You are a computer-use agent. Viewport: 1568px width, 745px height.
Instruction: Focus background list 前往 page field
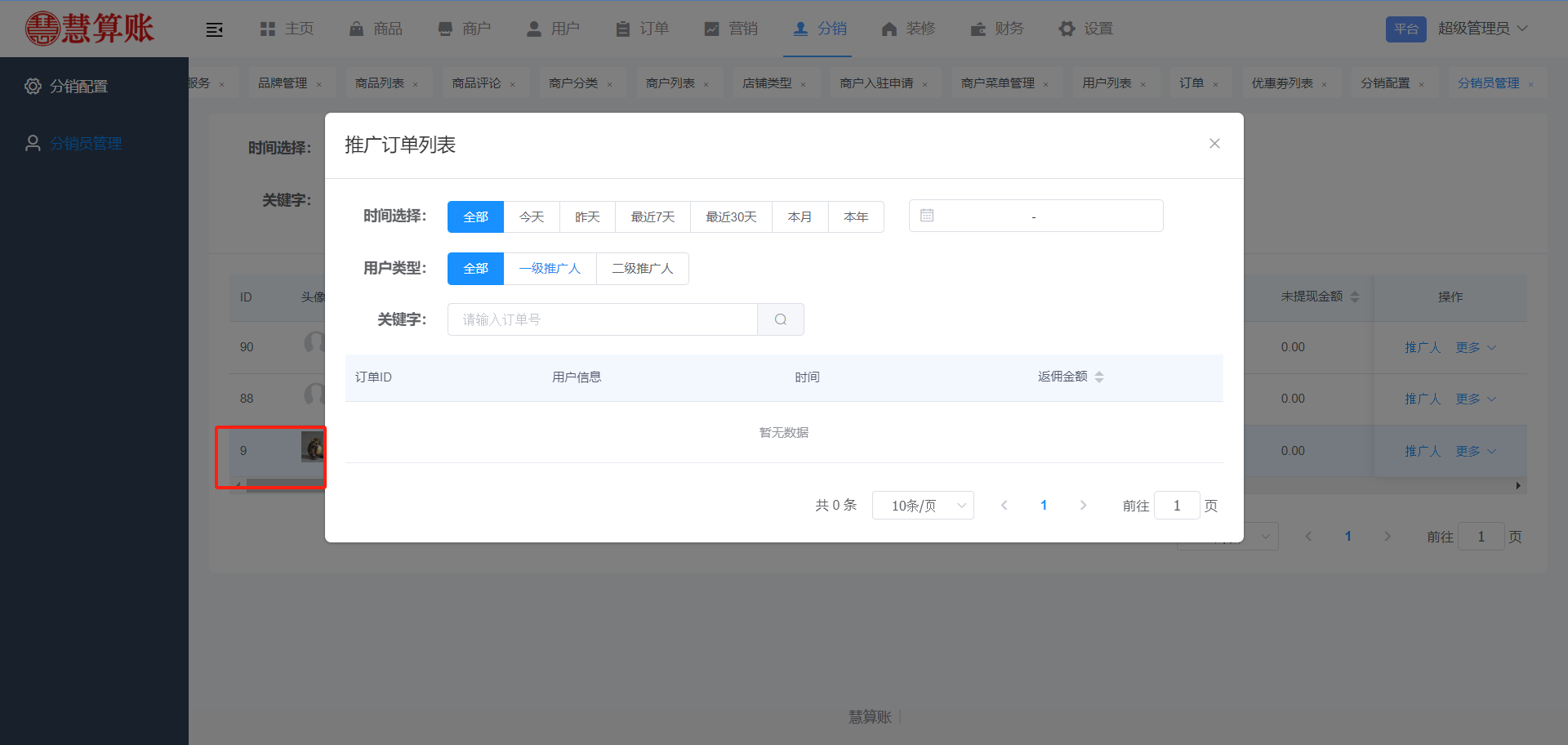pyautogui.click(x=1481, y=537)
